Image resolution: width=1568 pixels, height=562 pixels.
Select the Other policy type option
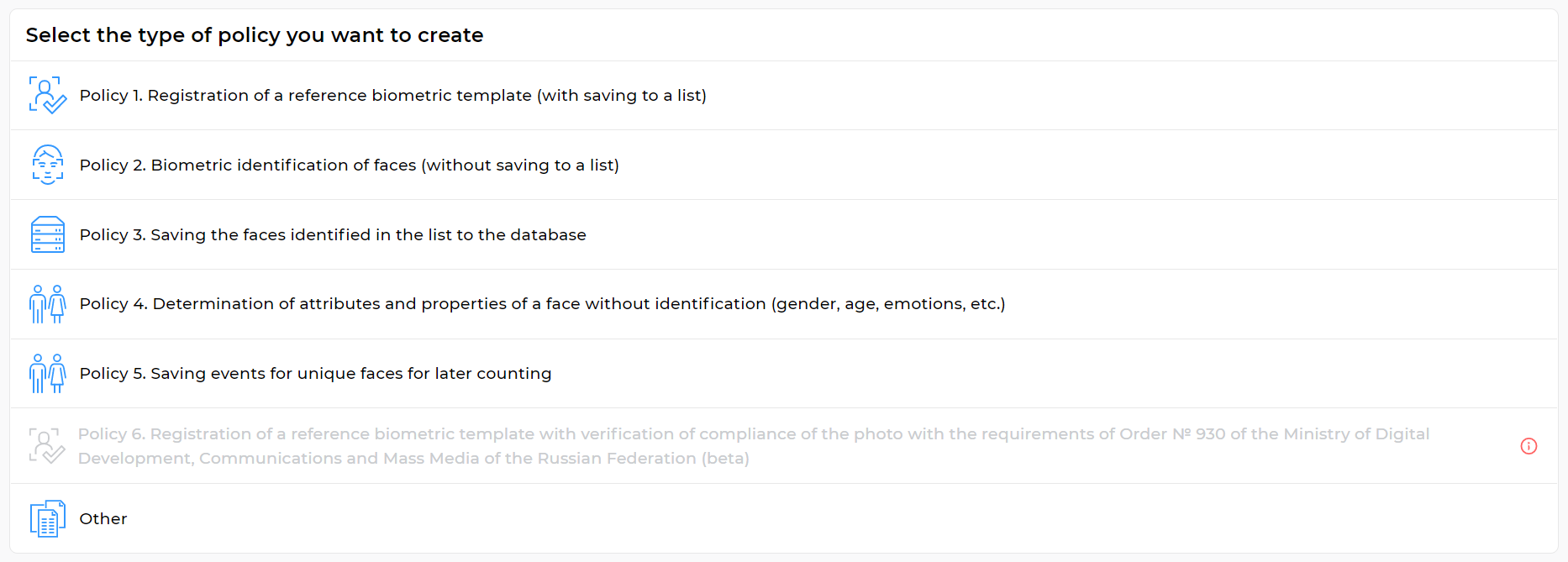point(103,518)
